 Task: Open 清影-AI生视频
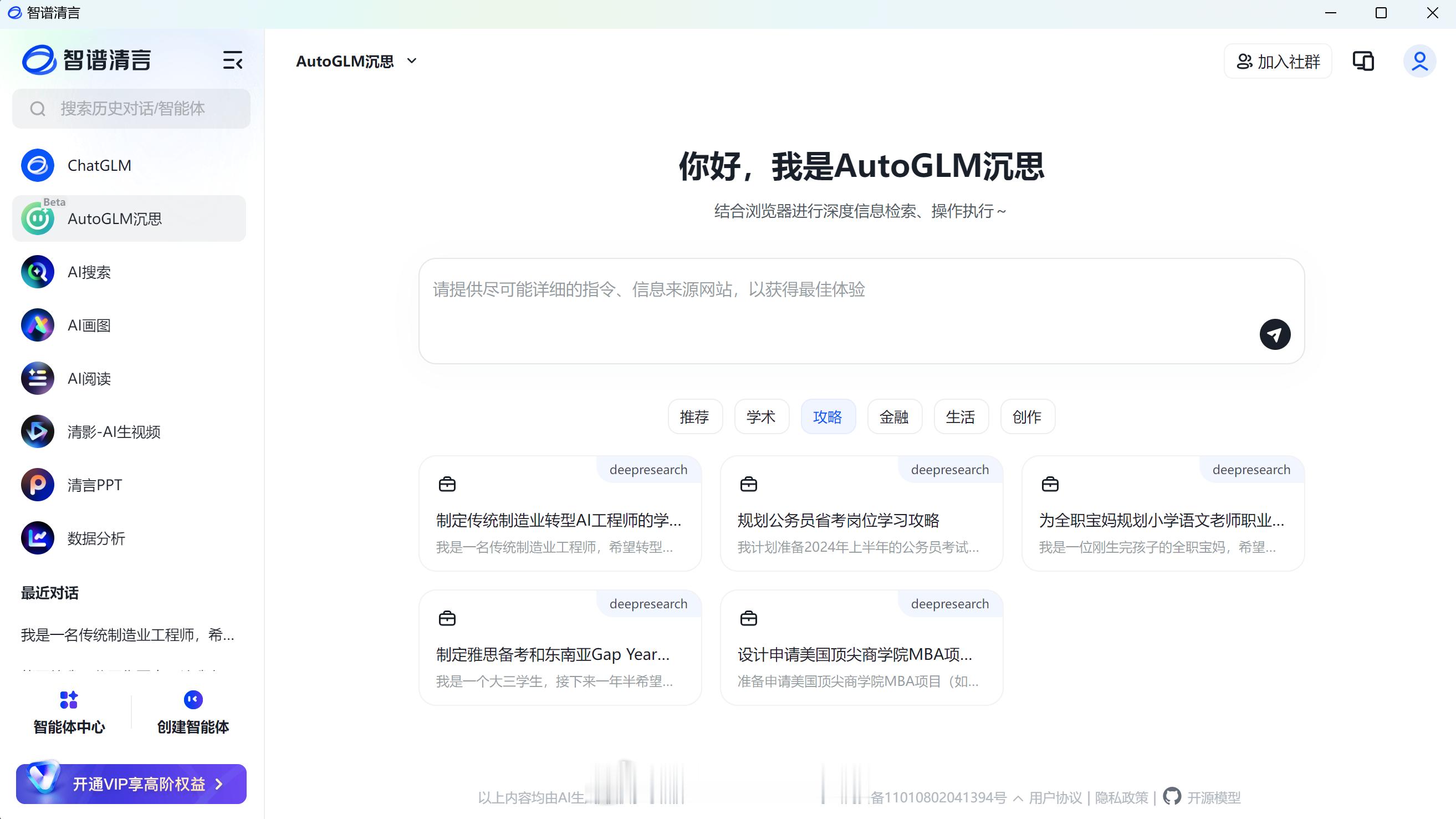click(129, 431)
